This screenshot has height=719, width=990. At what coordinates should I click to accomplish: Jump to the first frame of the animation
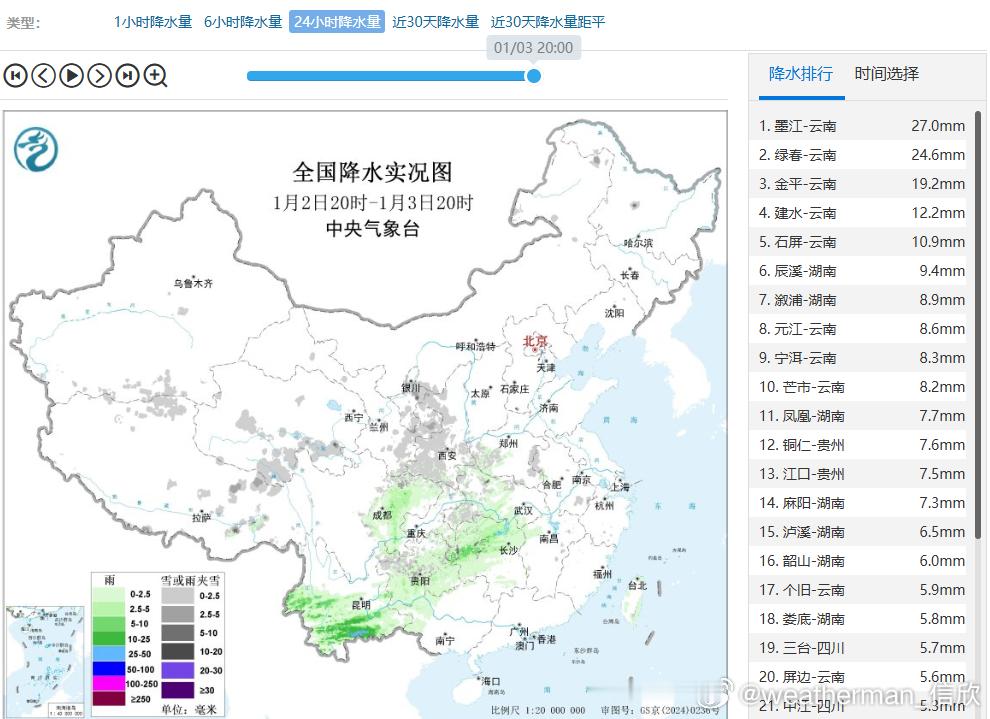(x=15, y=75)
